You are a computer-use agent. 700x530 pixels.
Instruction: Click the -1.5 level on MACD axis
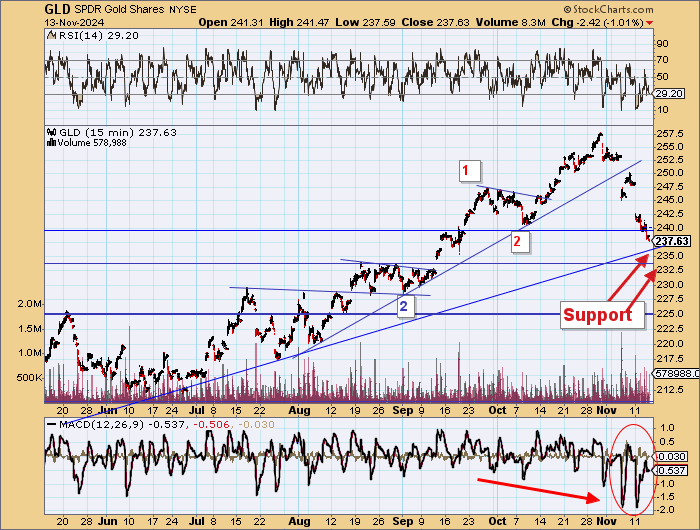(664, 497)
